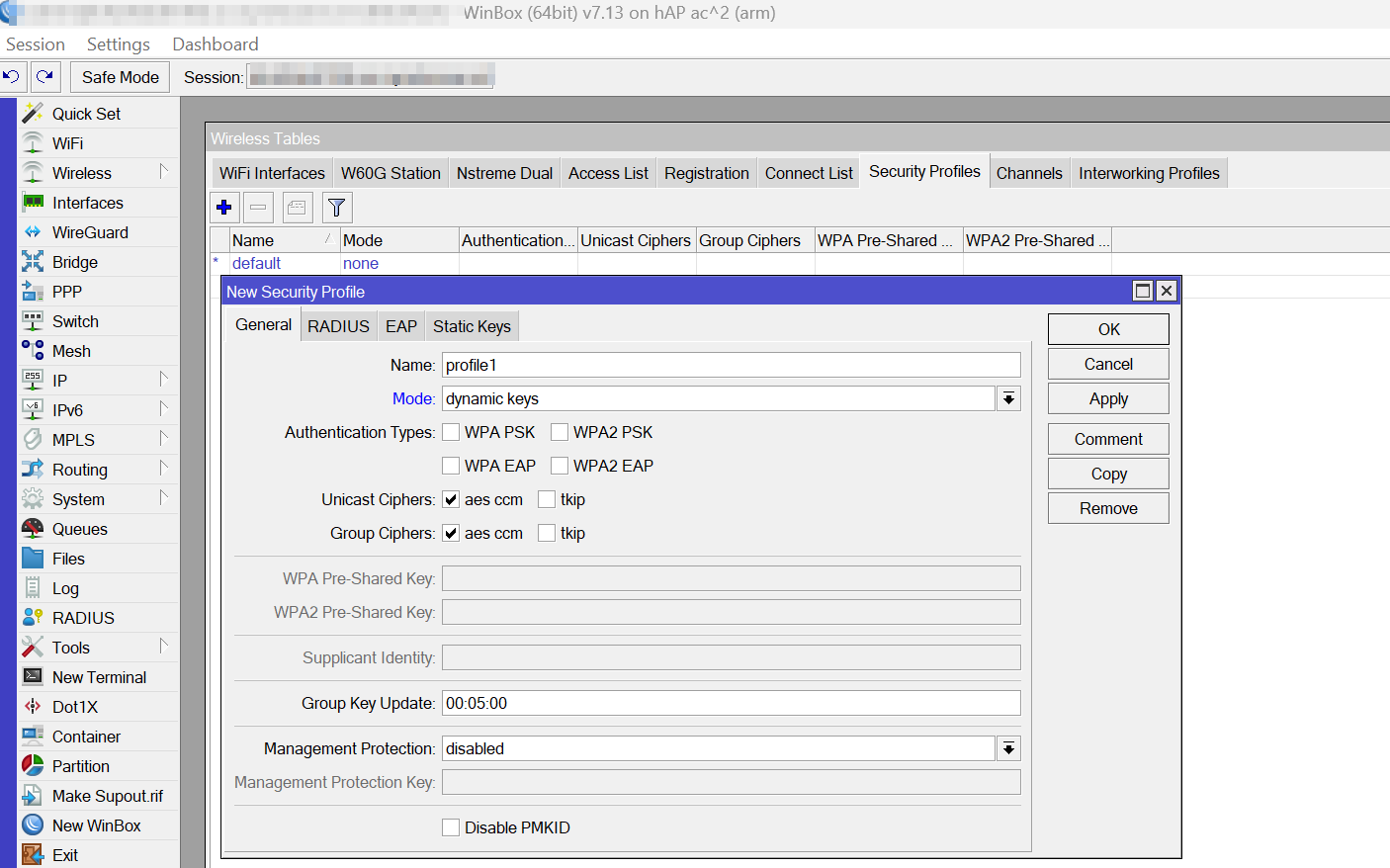Expand the Wireless submenu arrow
Screen dimensions: 1390x868
point(164,172)
